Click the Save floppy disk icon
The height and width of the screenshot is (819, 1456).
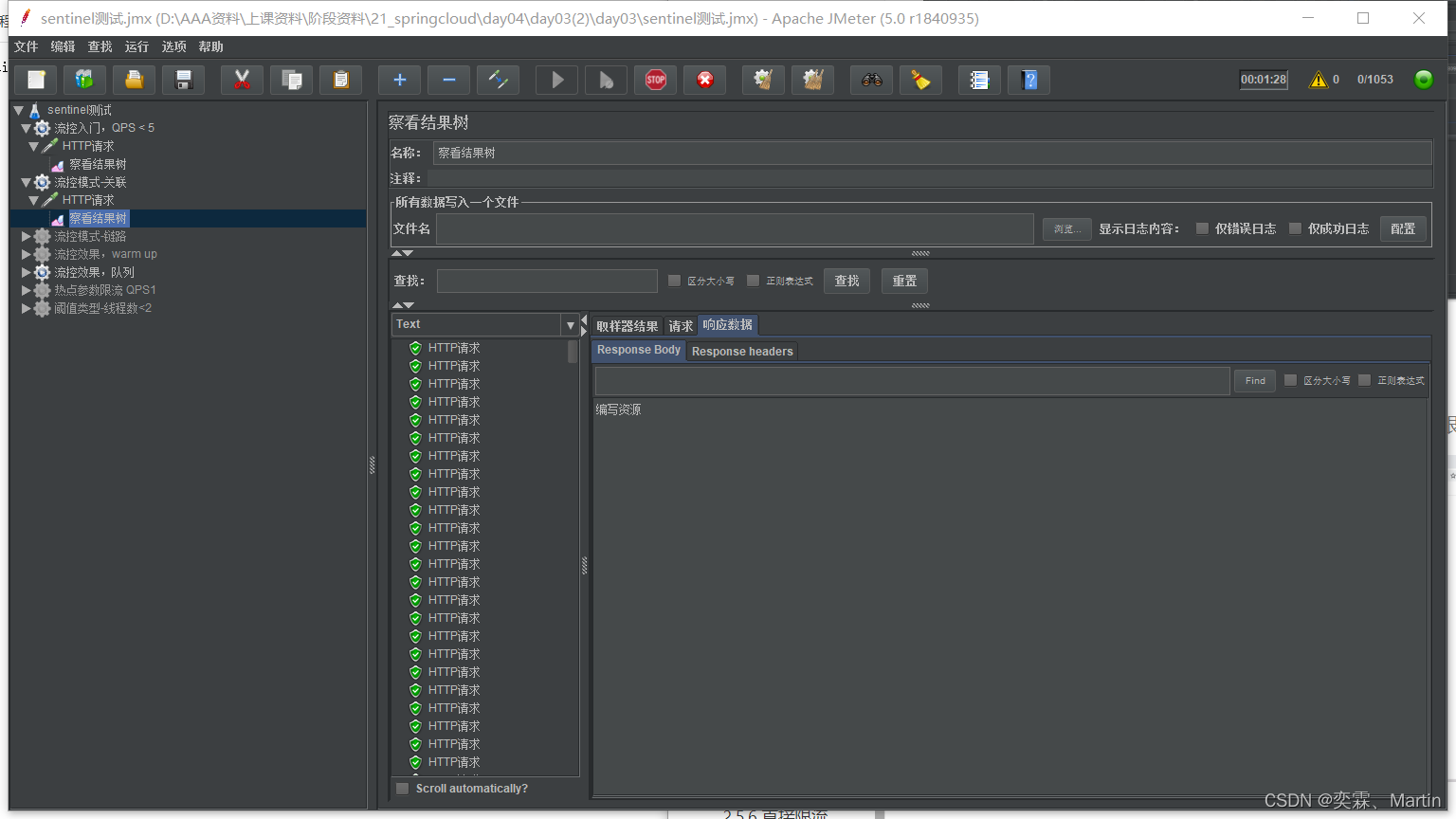(184, 81)
